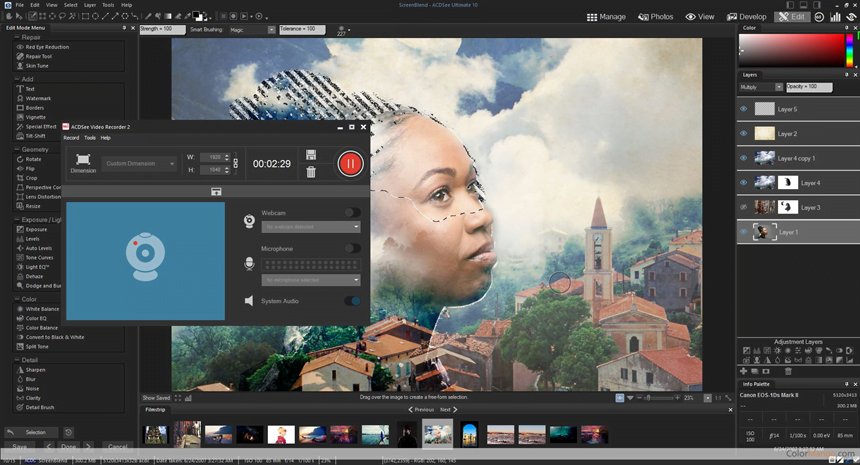Click the Show Saved button
The image size is (860, 465).
(156, 398)
